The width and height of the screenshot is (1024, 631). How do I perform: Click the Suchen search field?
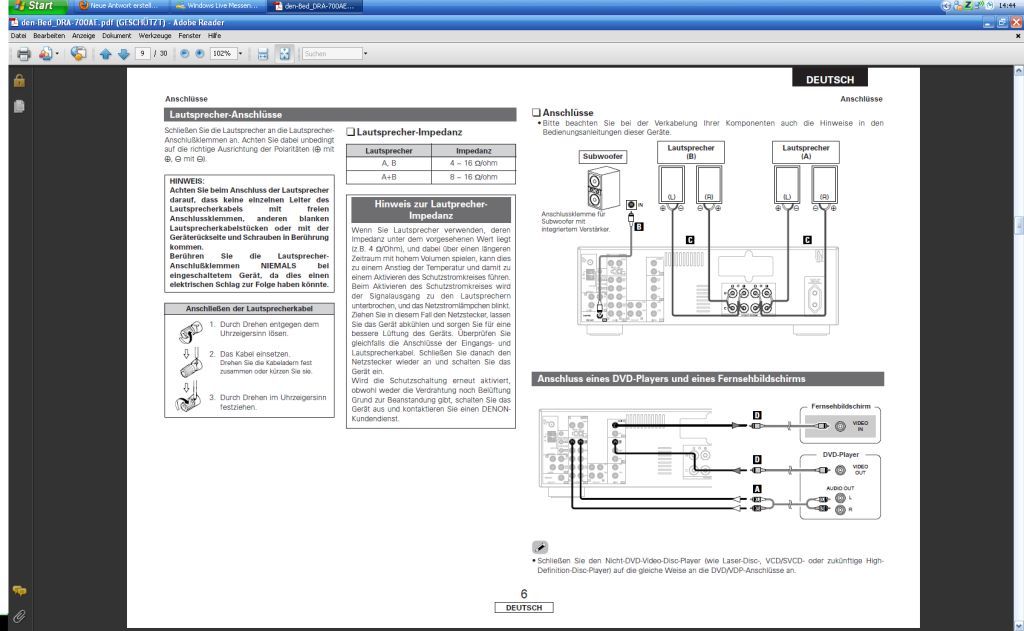pos(332,54)
